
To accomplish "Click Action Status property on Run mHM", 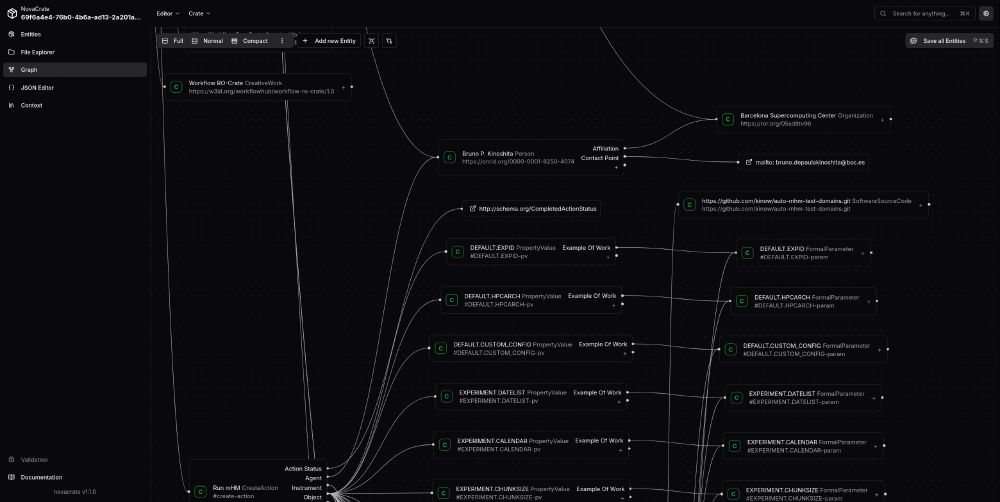I will click(303, 469).
